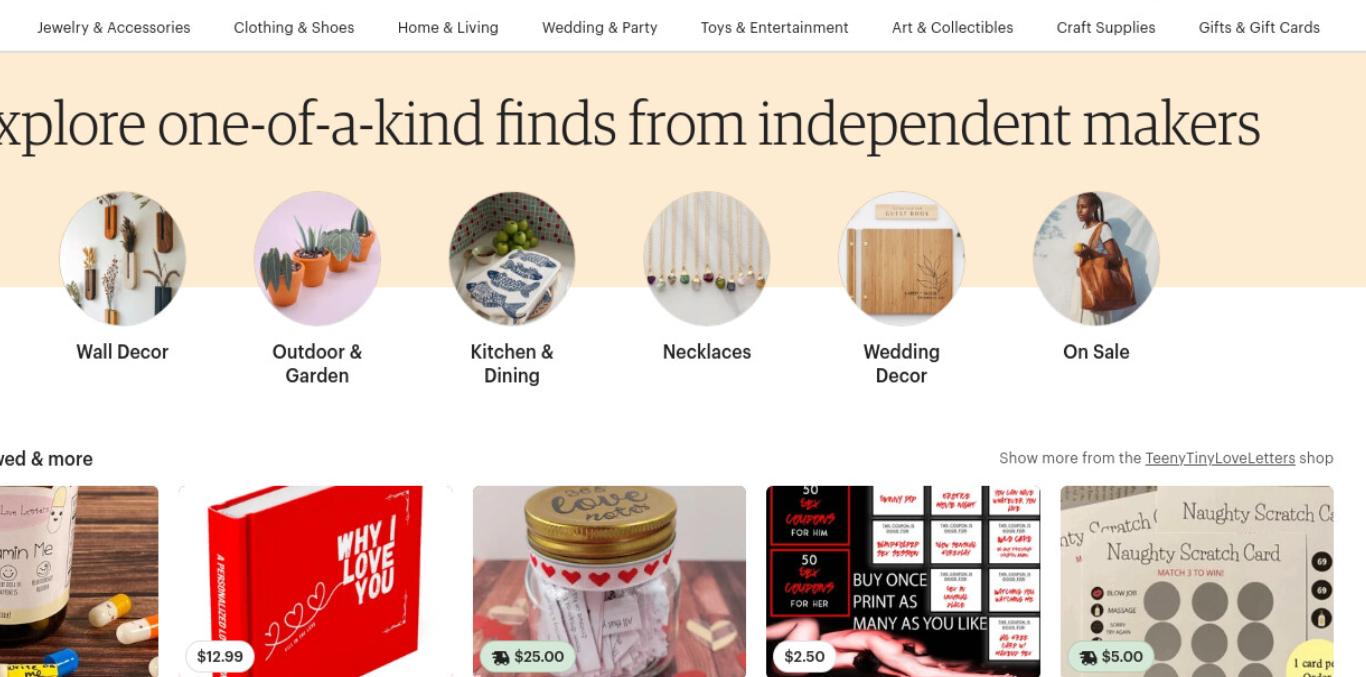Viewport: 1366px width, 677px height.
Task: View the Why I Love You book listing
Action: pos(315,581)
